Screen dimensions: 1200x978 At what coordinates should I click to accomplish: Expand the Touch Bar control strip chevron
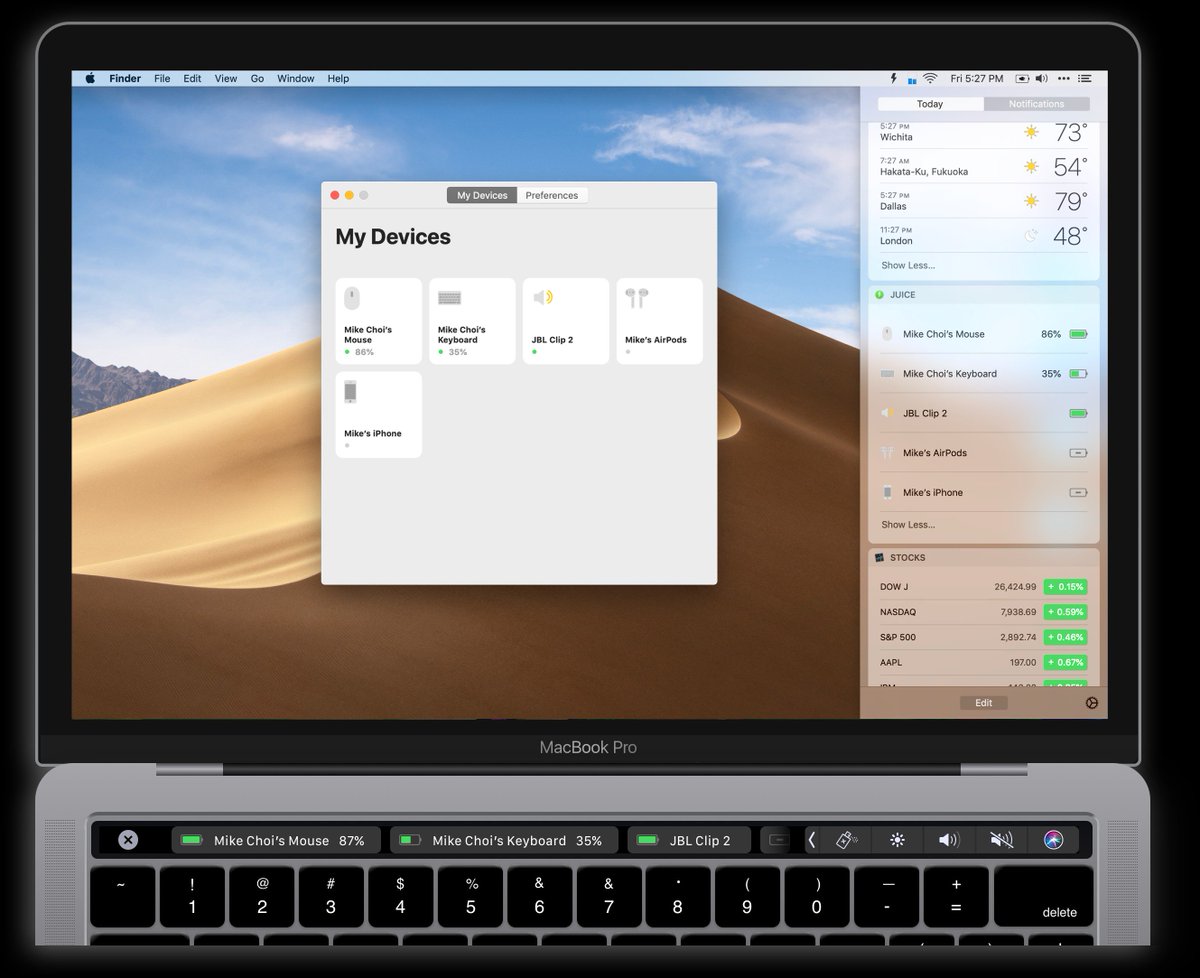(x=812, y=840)
